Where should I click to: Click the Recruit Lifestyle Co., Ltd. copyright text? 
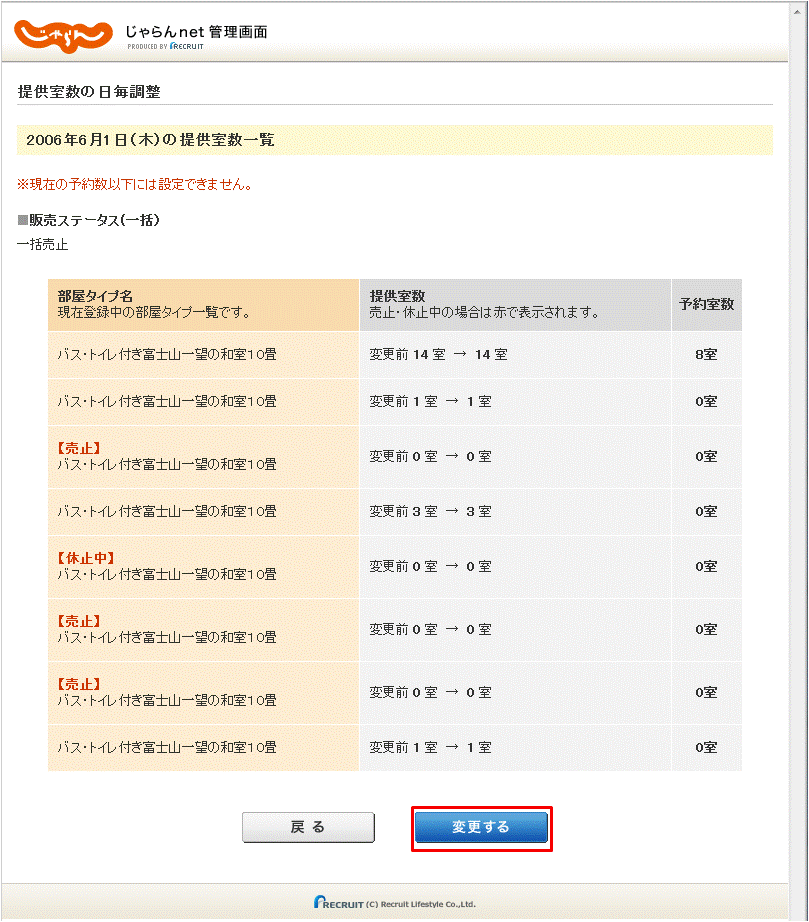424,903
